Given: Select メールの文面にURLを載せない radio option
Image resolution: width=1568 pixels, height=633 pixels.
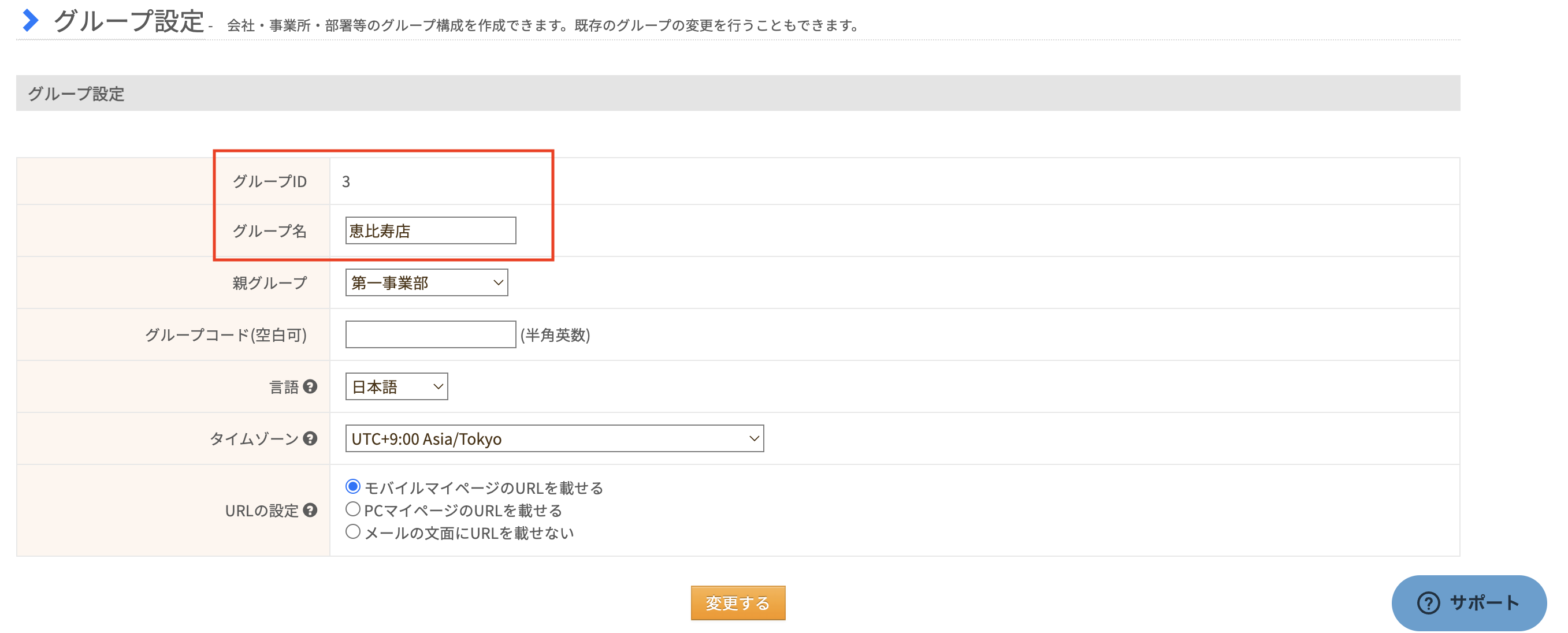Looking at the screenshot, I should click(352, 531).
